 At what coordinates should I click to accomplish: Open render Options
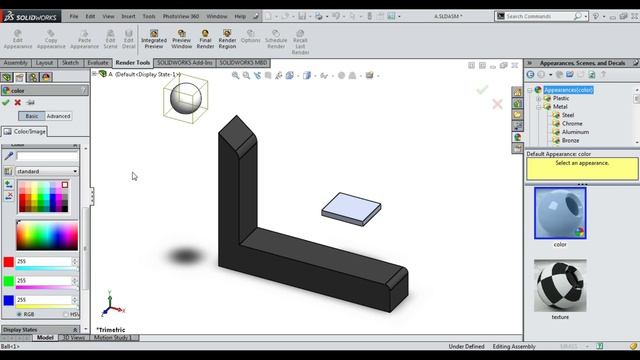pyautogui.click(x=251, y=37)
